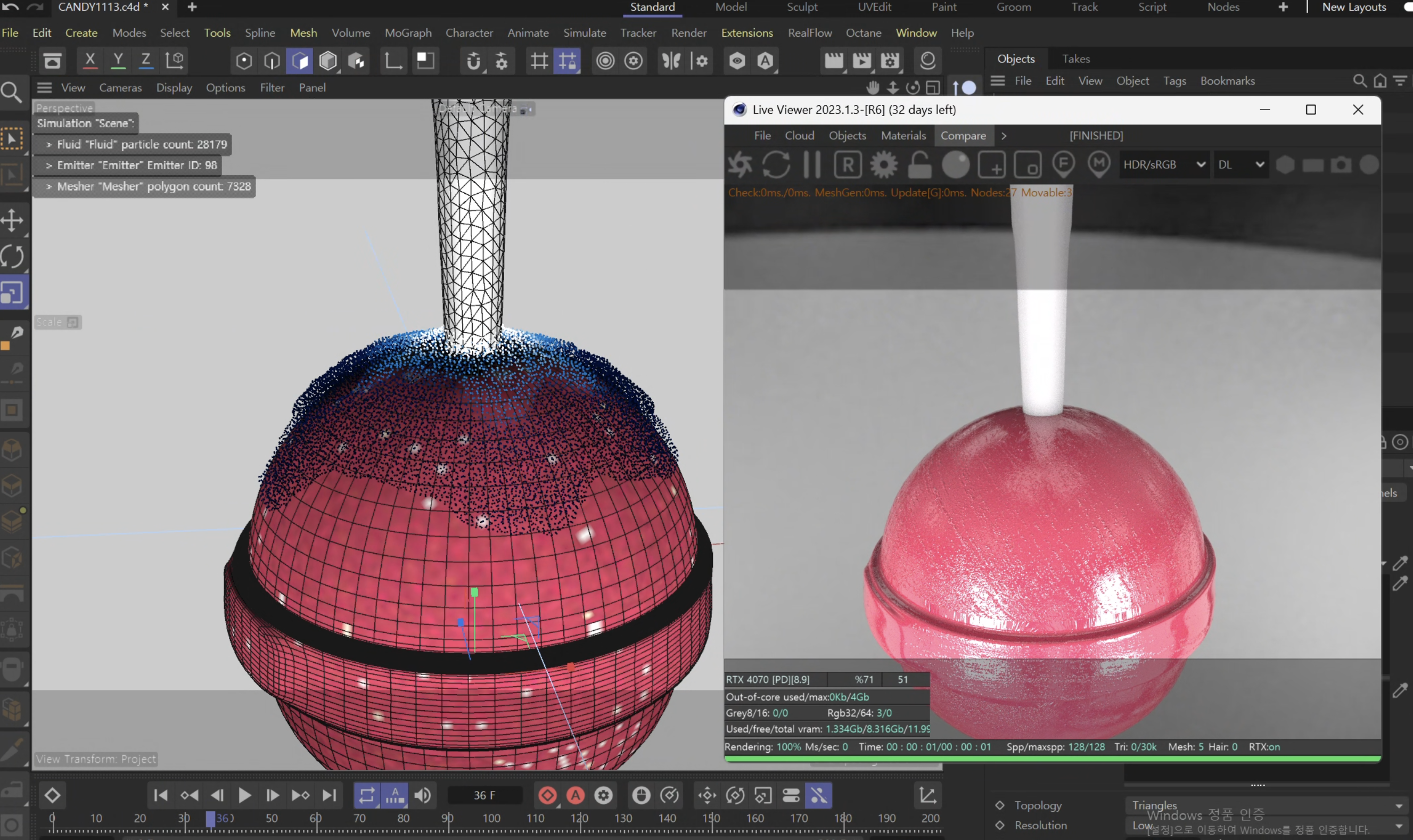Select the Move tool in left sidebar
1413x840 pixels.
(x=12, y=220)
